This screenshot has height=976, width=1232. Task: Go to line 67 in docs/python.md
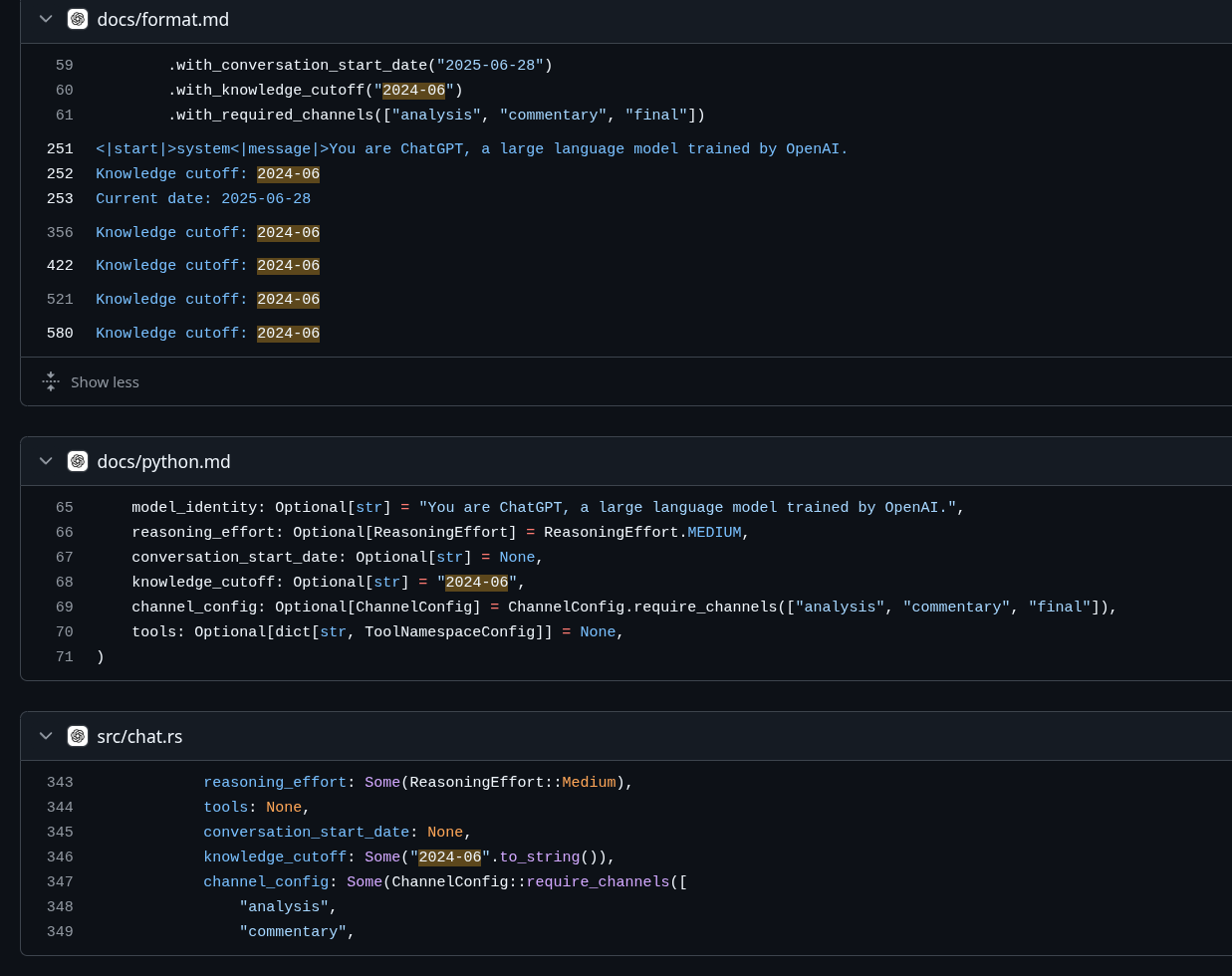coord(64,557)
